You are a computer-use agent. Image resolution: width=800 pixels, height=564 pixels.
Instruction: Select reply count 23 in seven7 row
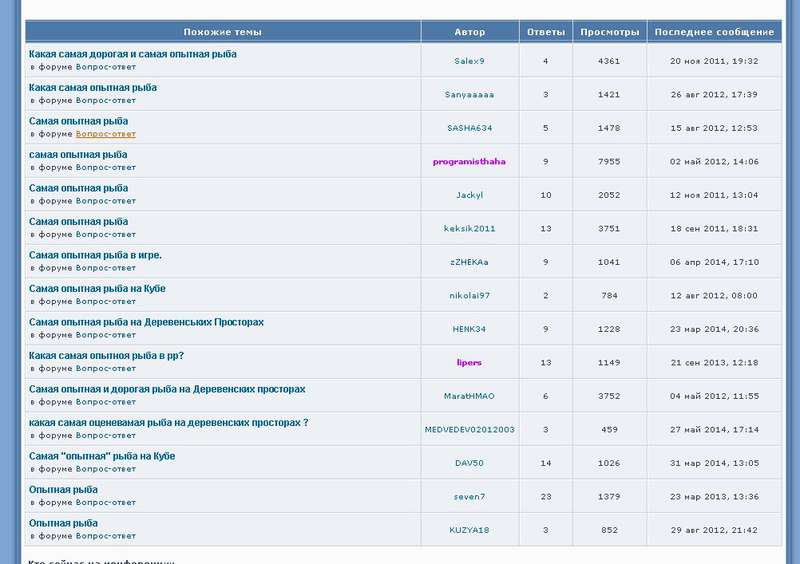546,497
